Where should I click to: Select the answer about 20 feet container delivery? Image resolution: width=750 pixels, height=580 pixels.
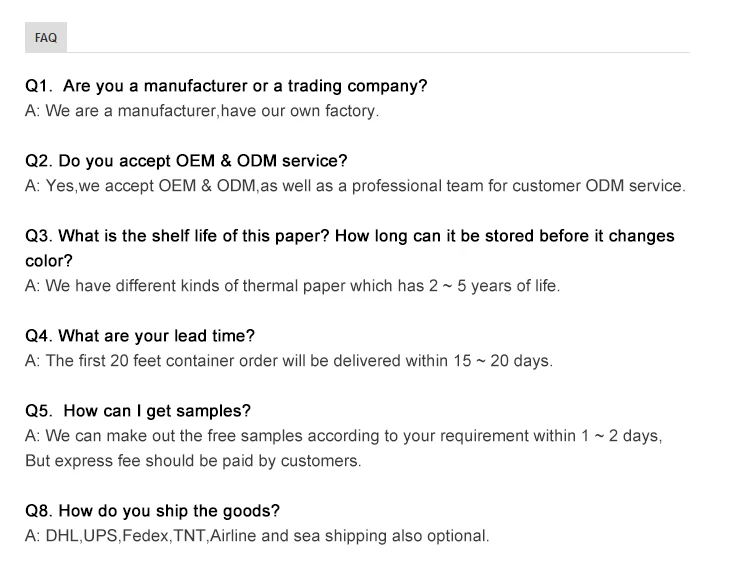point(288,361)
